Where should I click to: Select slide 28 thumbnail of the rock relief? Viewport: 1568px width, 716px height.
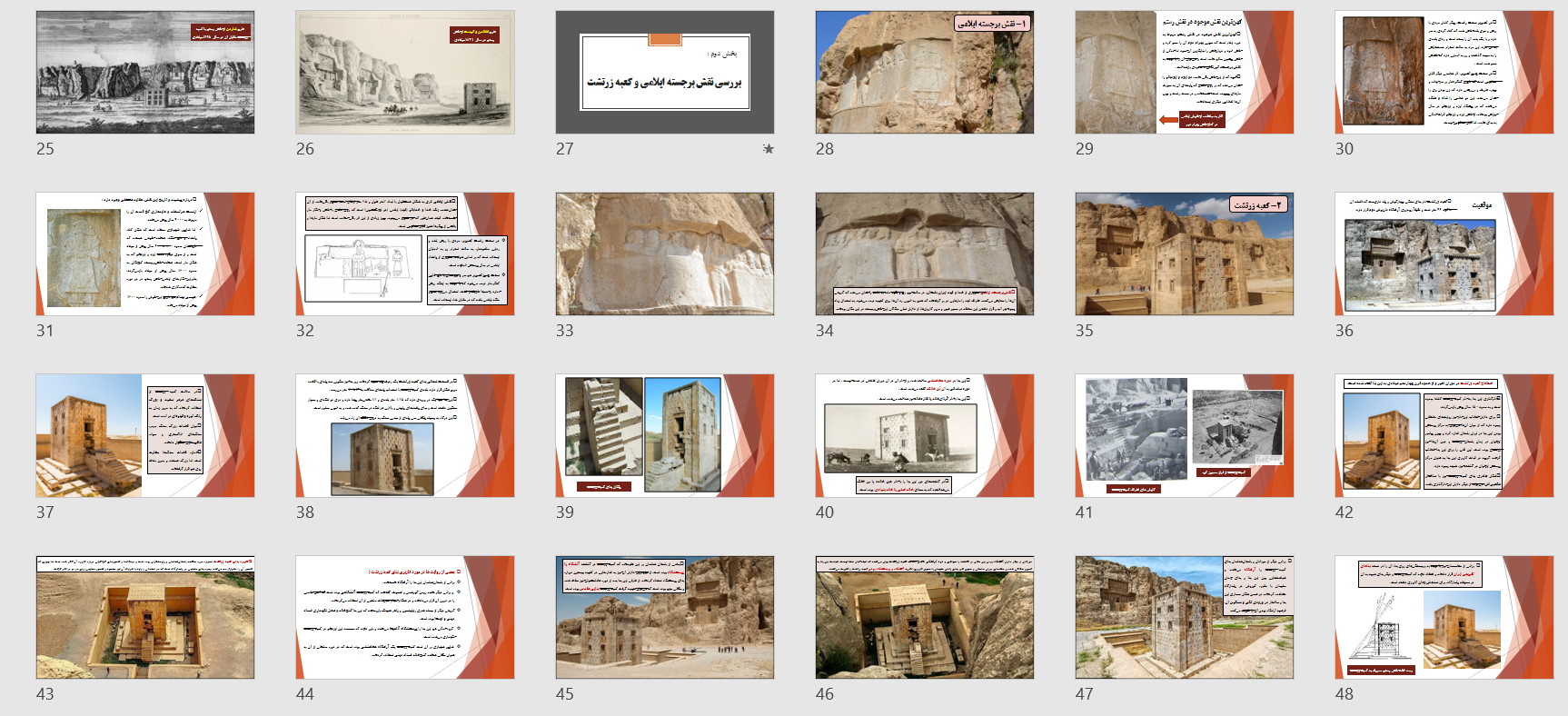click(925, 73)
